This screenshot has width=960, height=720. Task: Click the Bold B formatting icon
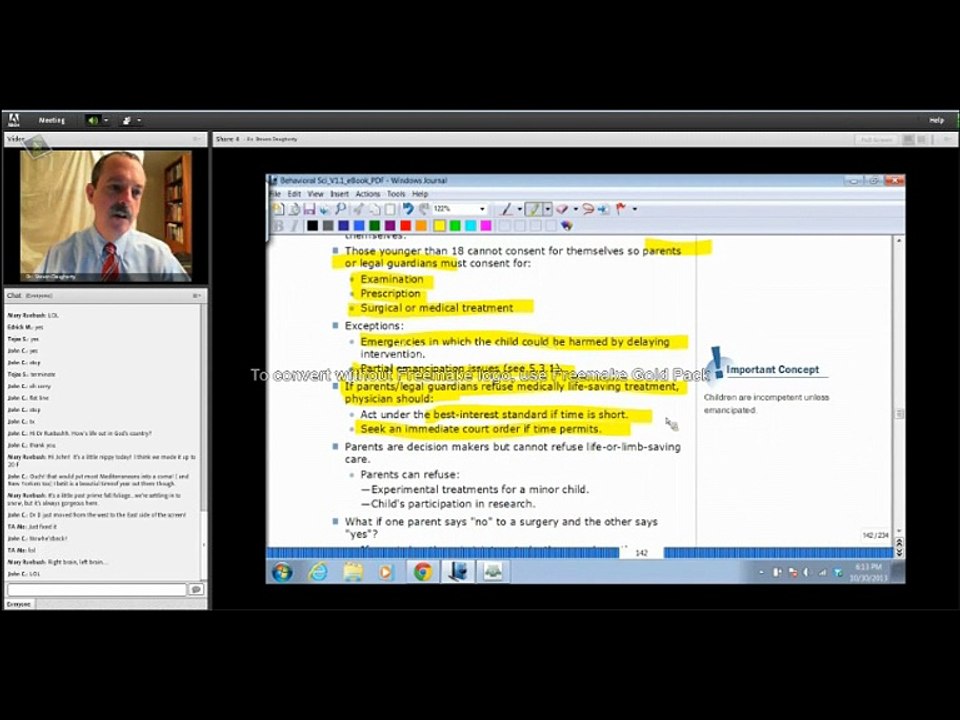point(279,226)
